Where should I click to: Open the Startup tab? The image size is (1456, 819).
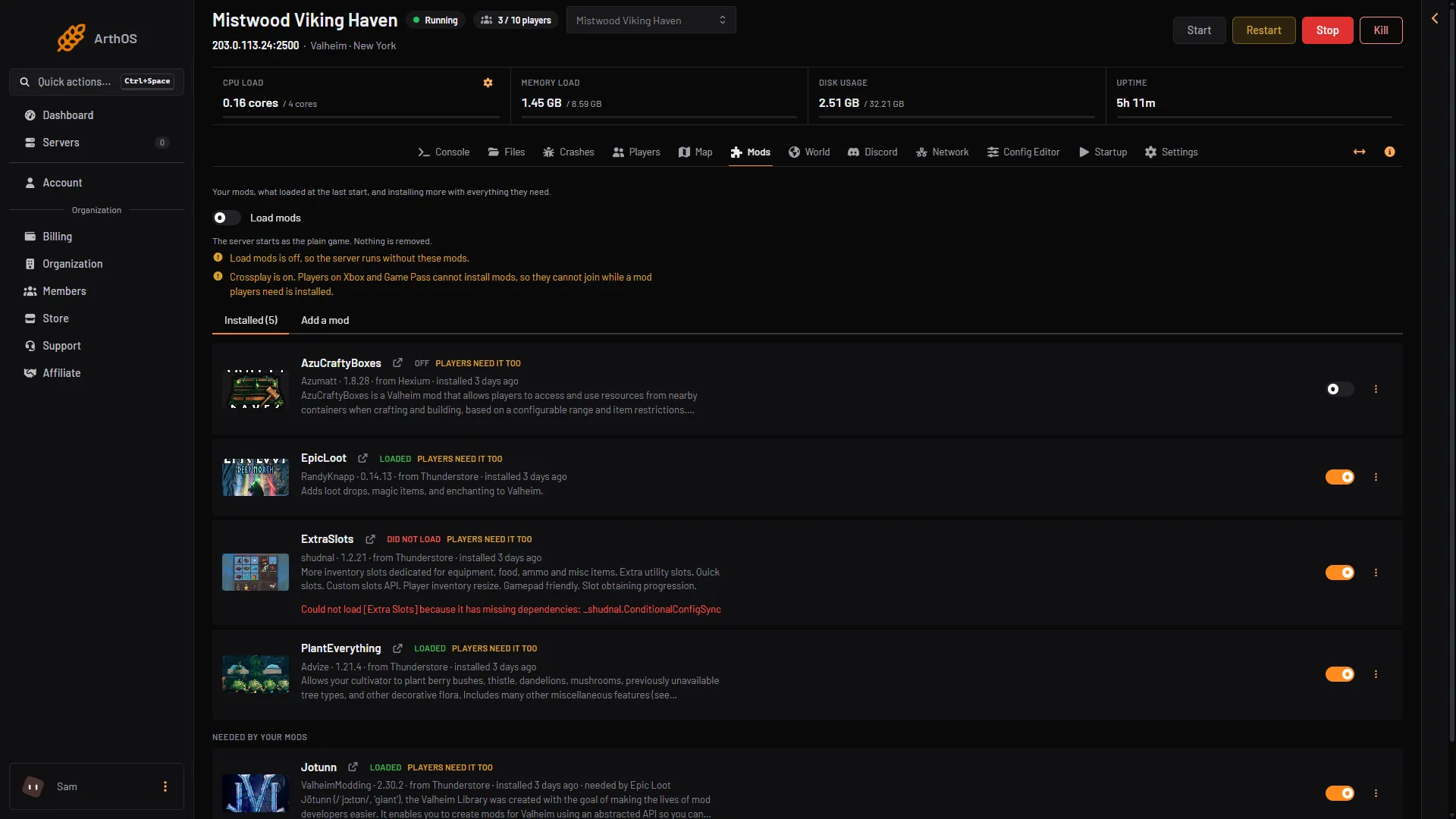tap(1103, 152)
